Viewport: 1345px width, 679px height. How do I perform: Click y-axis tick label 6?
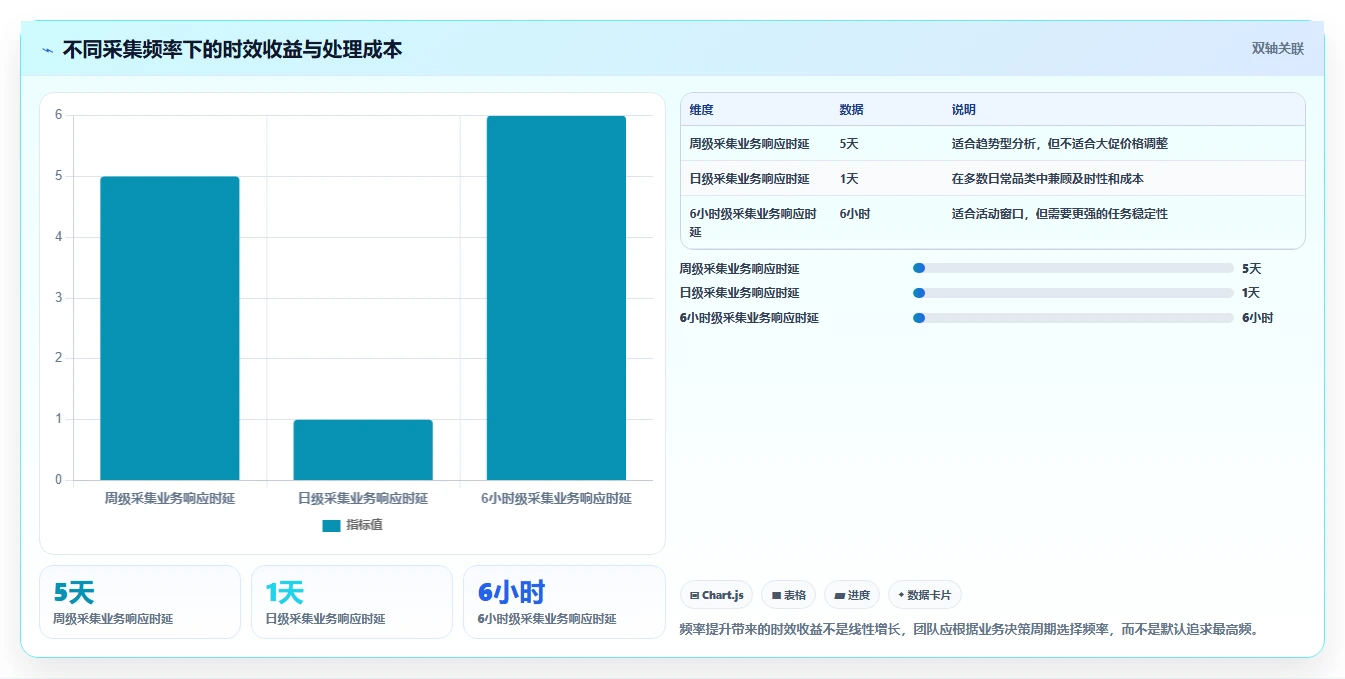[58, 115]
